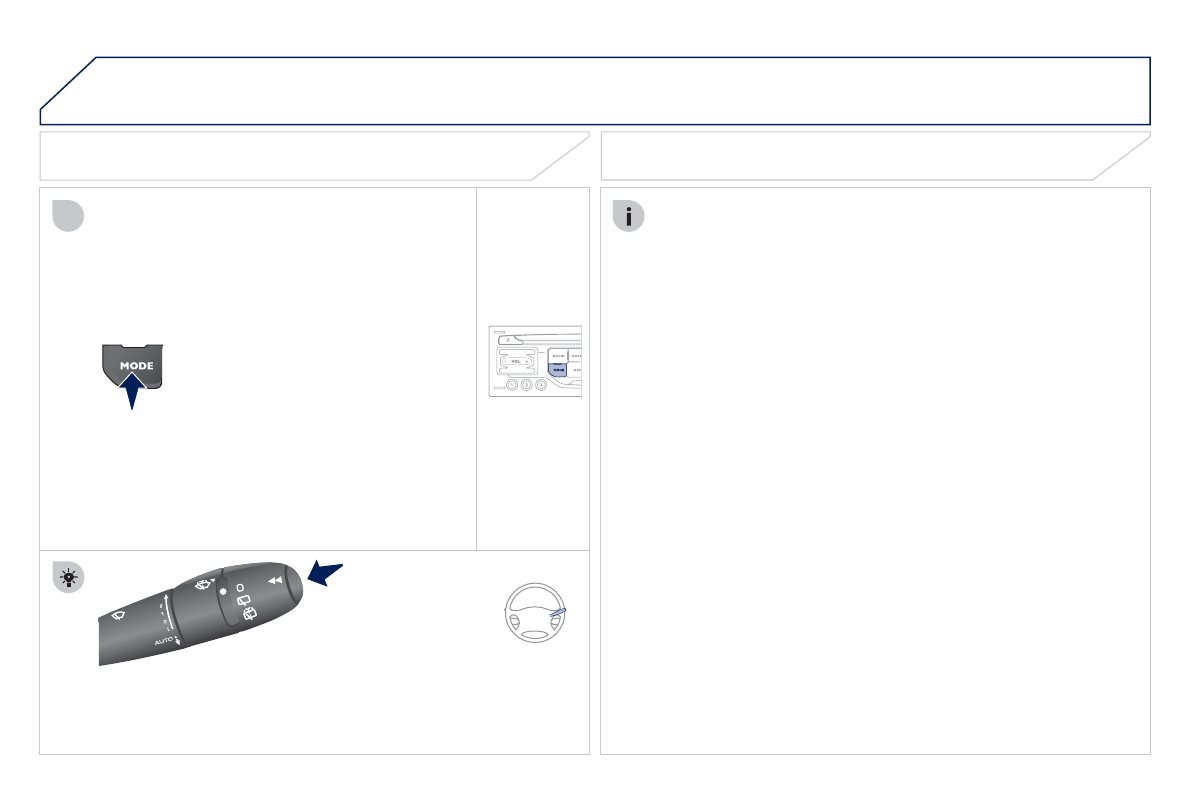This screenshot has height=794, width=1191.
Task: Click preset button 3 in radio diagram
Action: click(541, 385)
